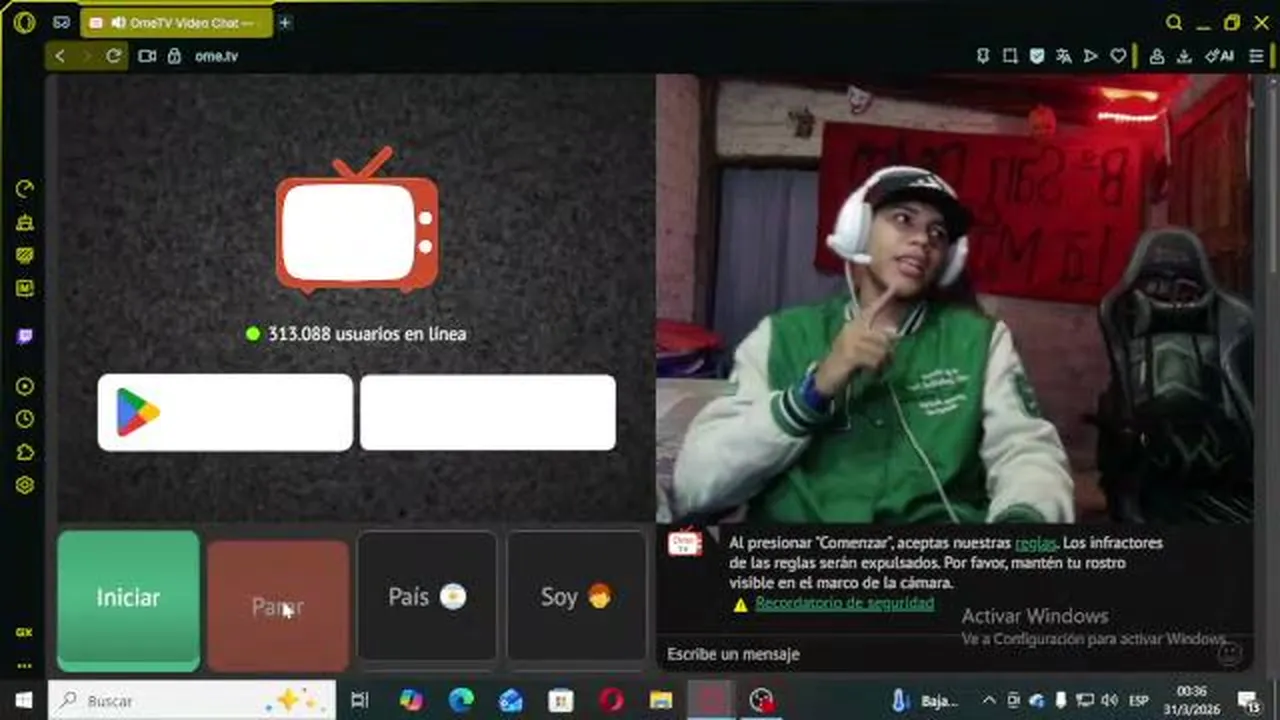Open the volume speaker tray icon

click(x=1110, y=700)
